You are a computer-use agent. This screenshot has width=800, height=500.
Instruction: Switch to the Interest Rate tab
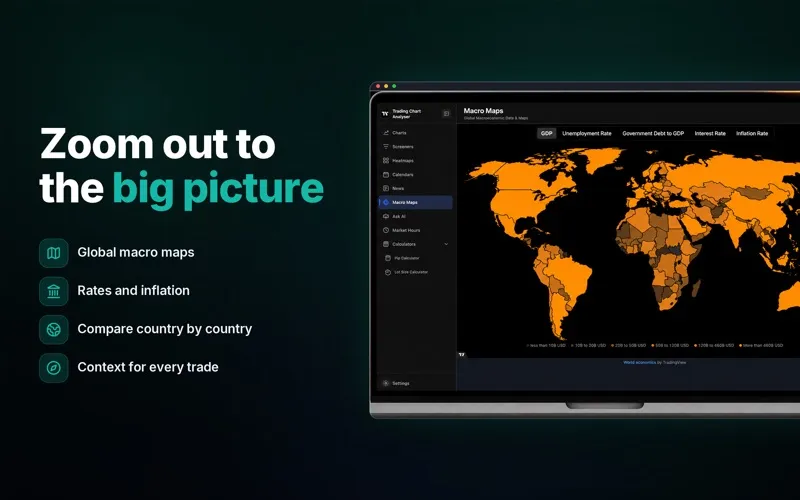click(x=710, y=133)
